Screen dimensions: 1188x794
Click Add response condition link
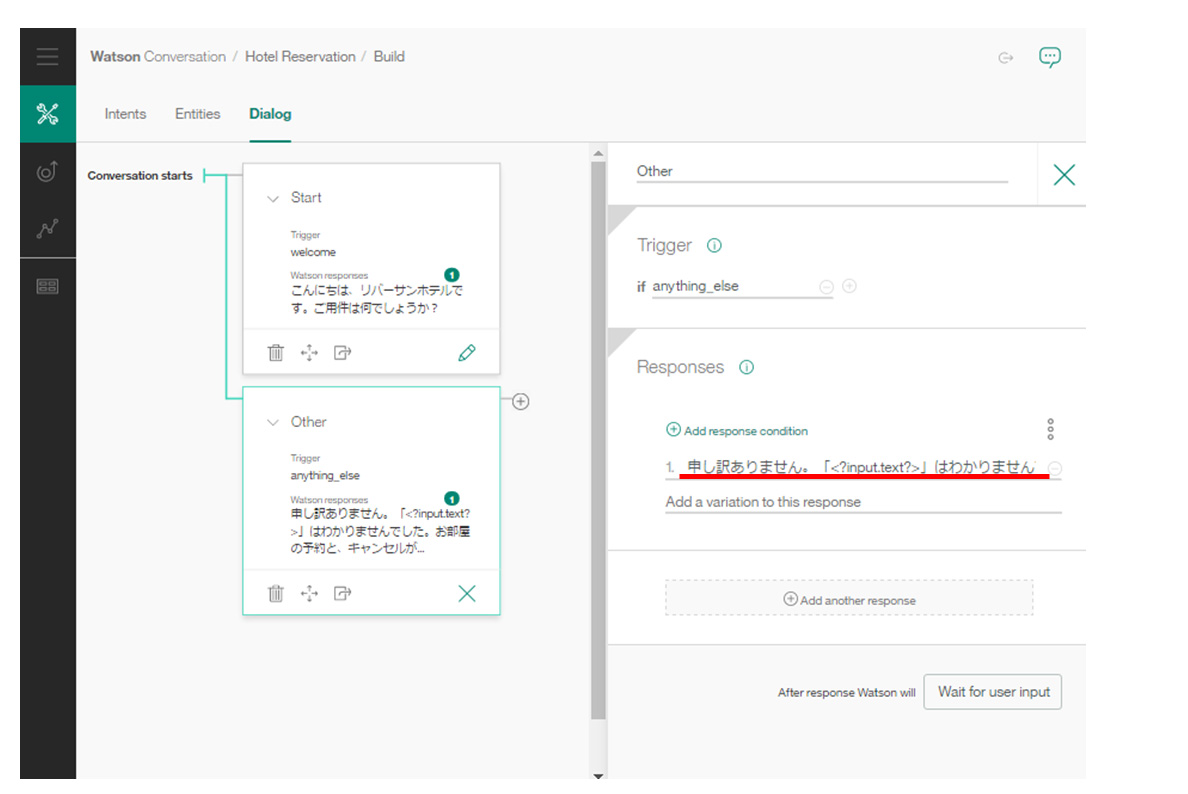[x=736, y=430]
